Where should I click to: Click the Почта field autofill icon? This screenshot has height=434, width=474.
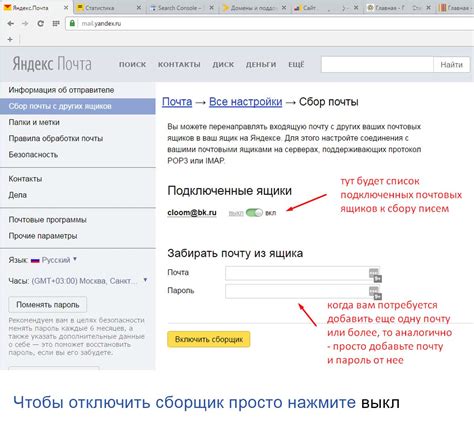point(375,275)
